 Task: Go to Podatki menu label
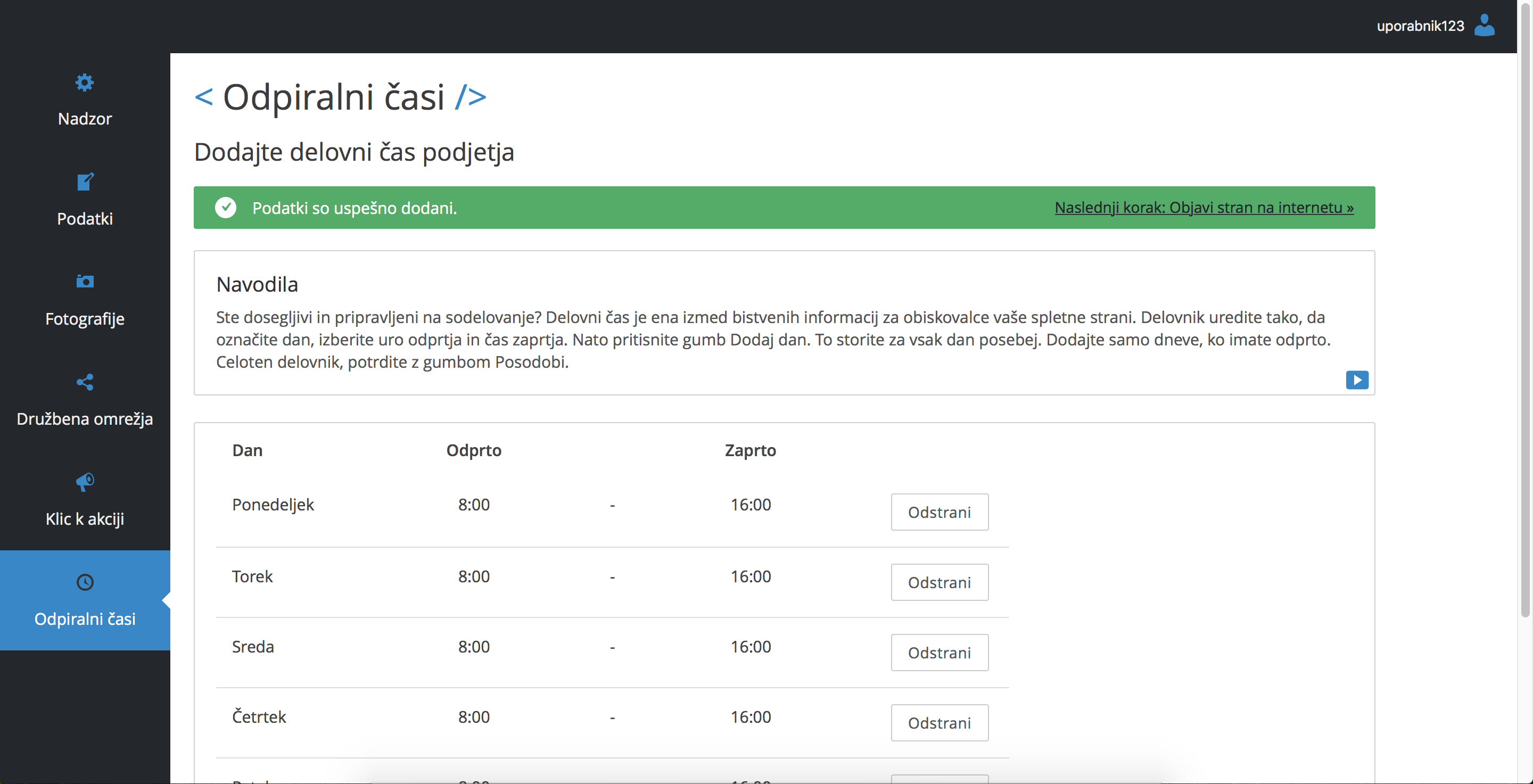point(85,219)
